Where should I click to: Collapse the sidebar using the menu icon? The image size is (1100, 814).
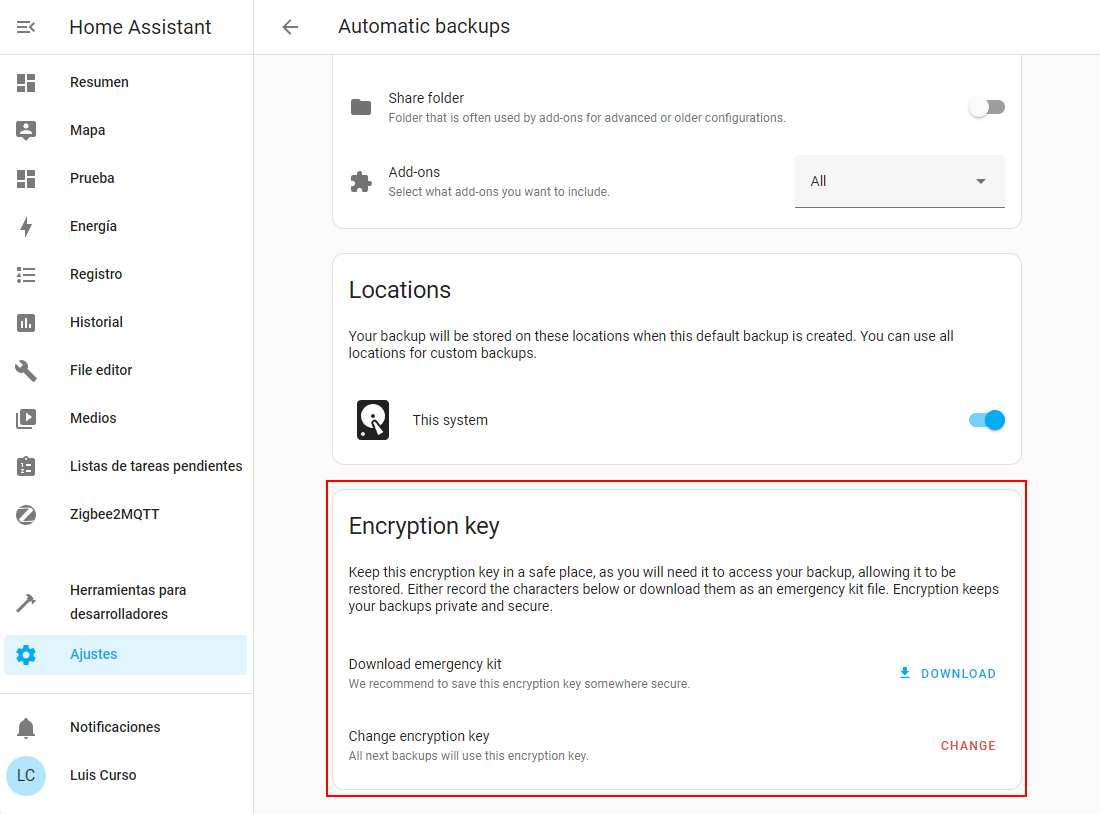[x=26, y=27]
